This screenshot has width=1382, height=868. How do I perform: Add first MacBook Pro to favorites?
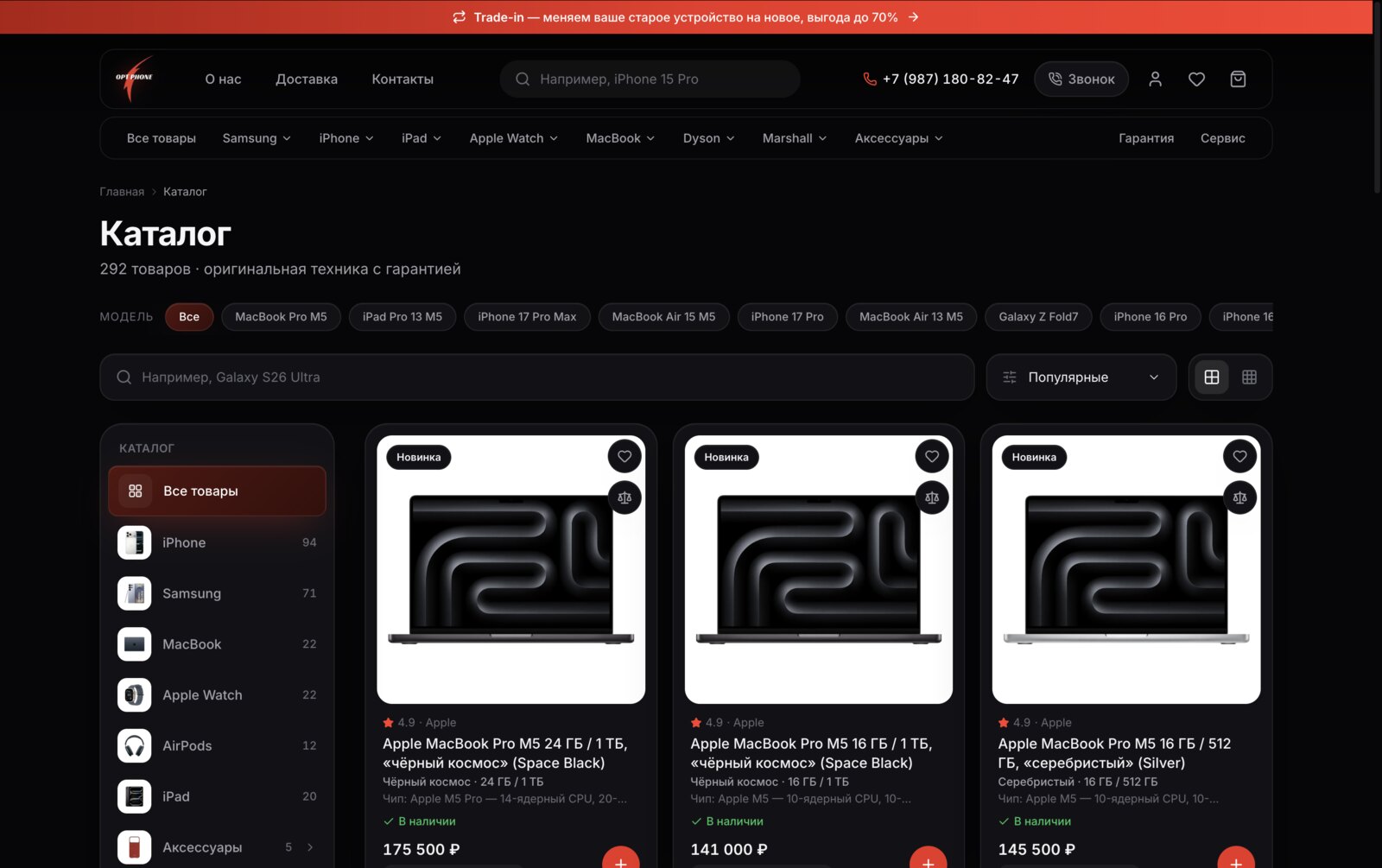pyautogui.click(x=624, y=456)
